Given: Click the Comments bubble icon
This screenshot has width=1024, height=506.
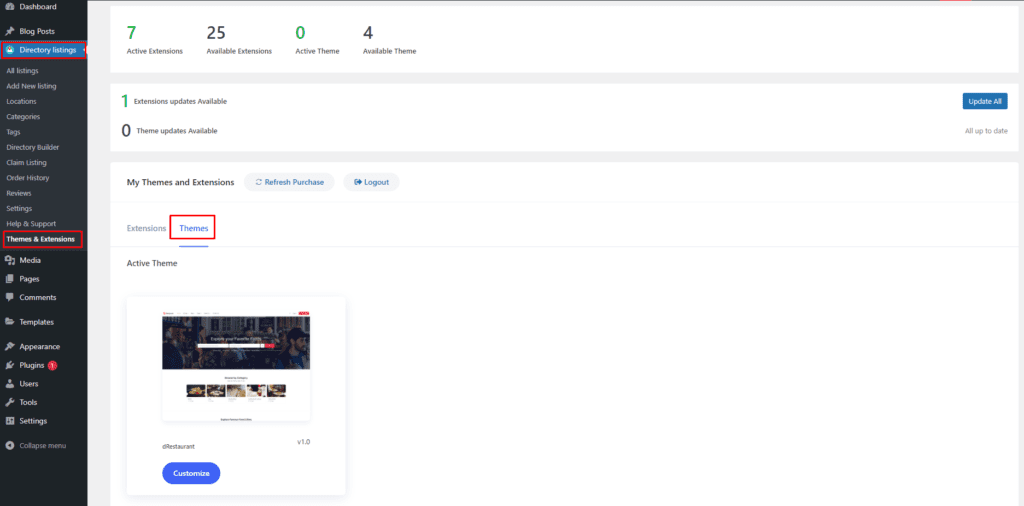Looking at the screenshot, I should [10, 297].
